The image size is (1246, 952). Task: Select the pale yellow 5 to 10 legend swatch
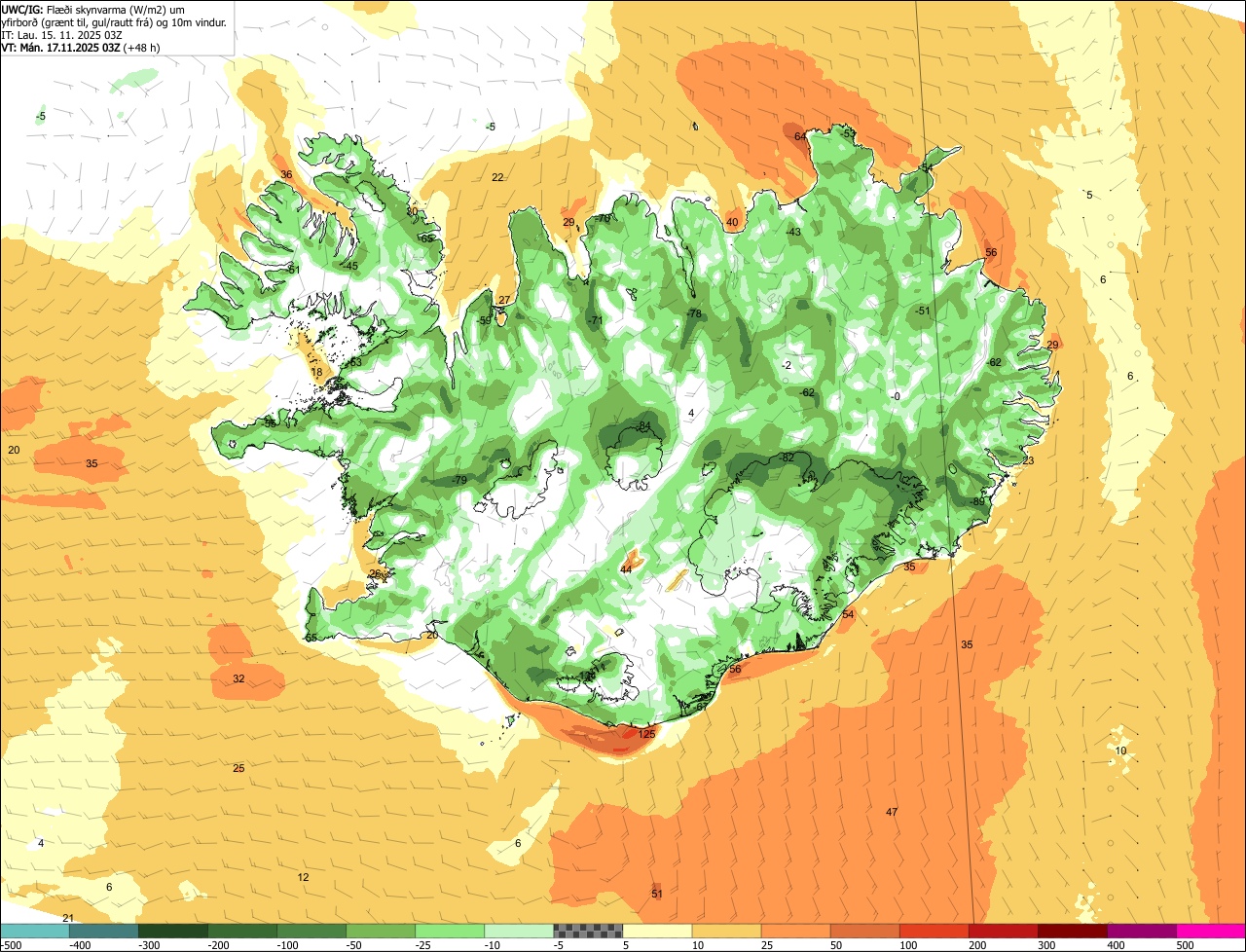point(657,931)
